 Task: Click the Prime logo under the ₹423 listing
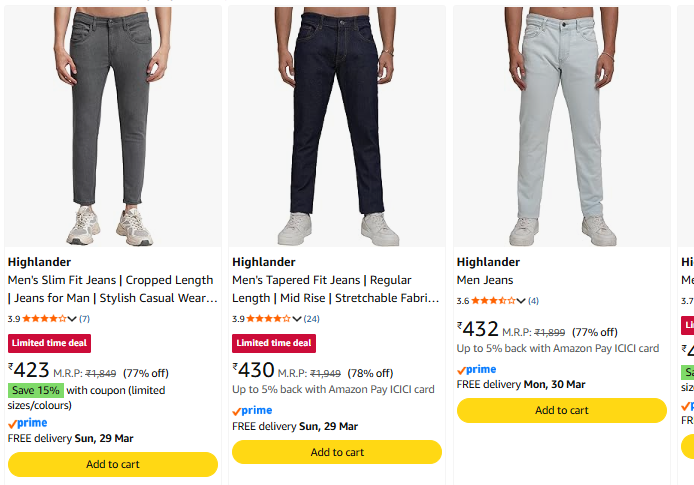tap(27, 423)
